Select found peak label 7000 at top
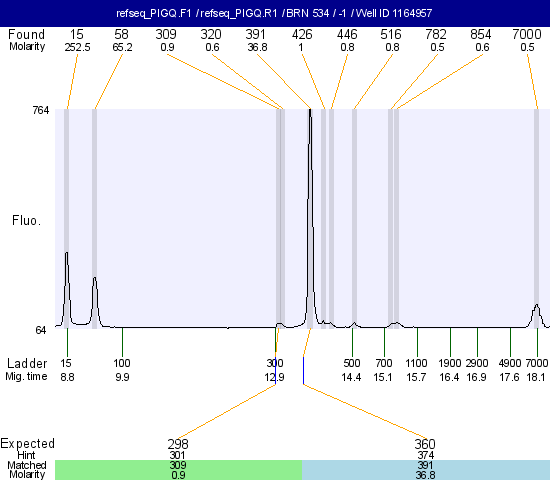Viewport: 550px width, 480px height. coord(526,34)
